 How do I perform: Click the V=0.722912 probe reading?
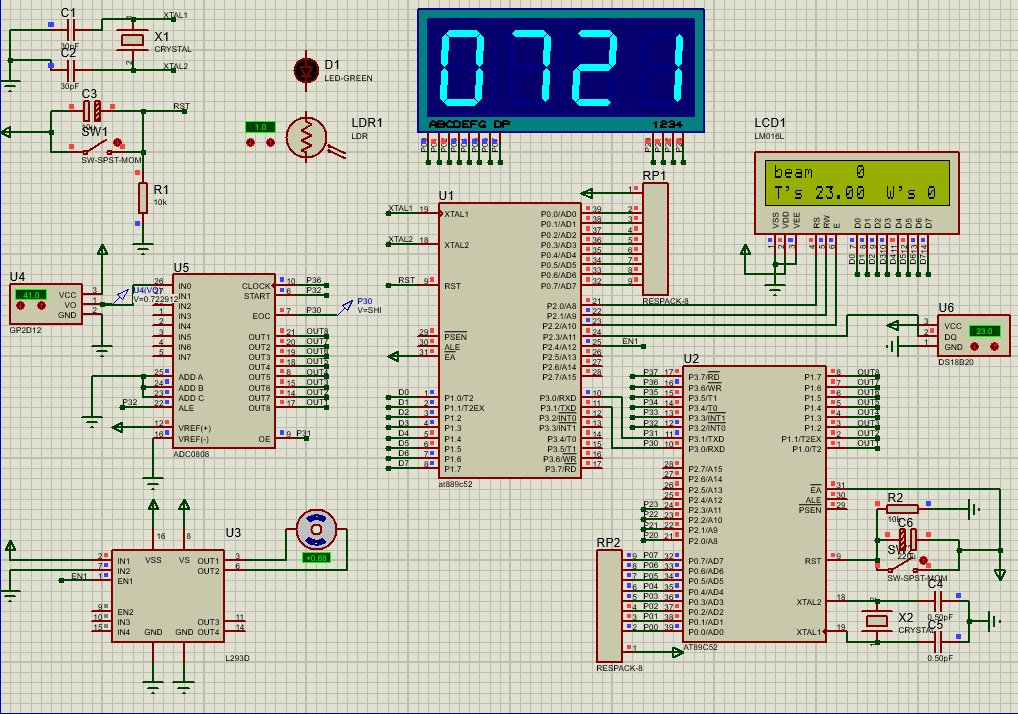[x=155, y=299]
